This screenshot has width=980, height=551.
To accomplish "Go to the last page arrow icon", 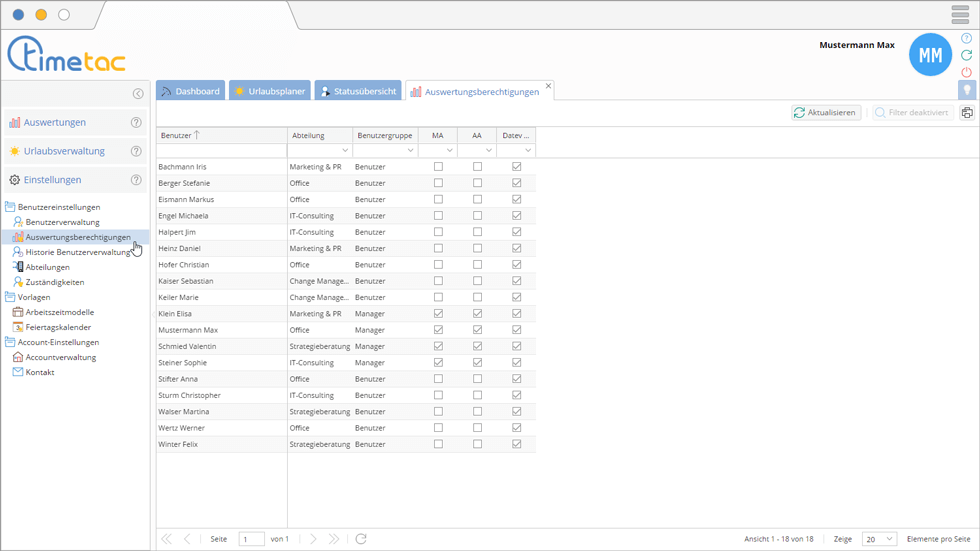I will tap(334, 539).
